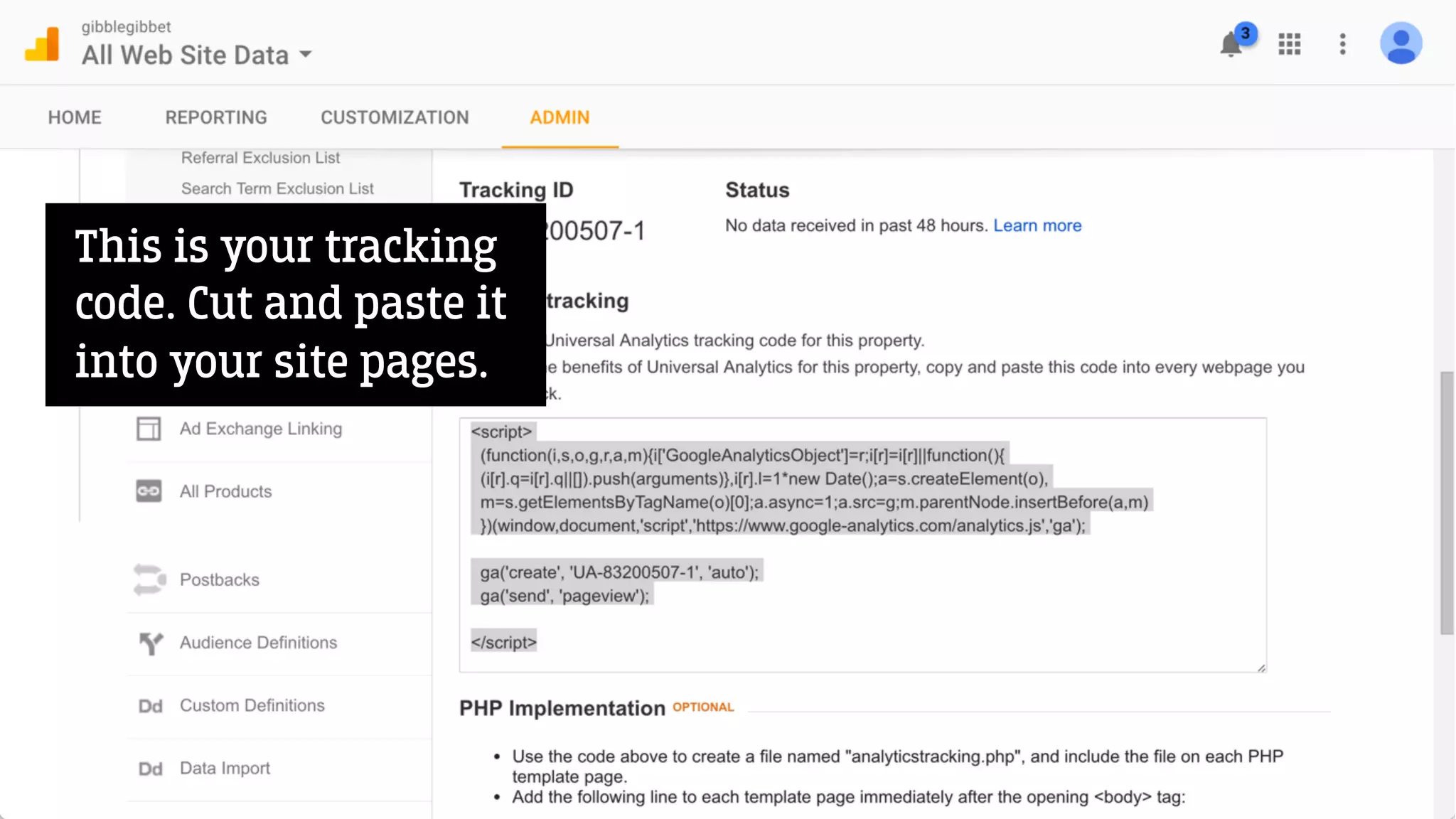1456x819 pixels.
Task: Open the CUSTOMIZATION tab
Action: pos(395,117)
